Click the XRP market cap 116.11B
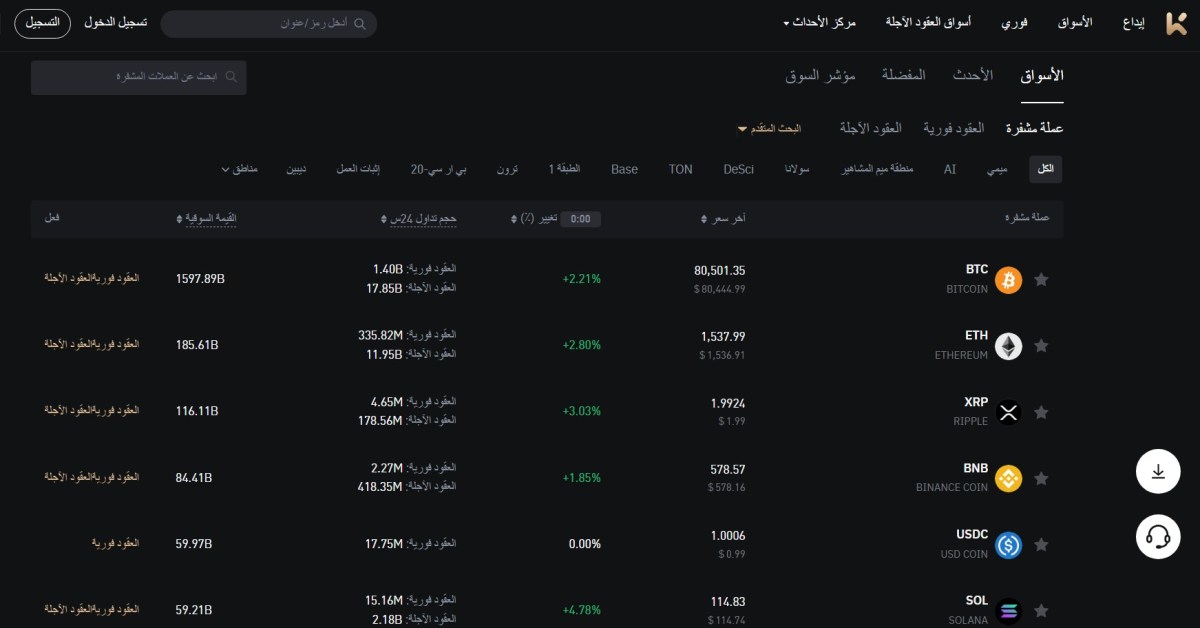The height and width of the screenshot is (628, 1200). coord(197,411)
